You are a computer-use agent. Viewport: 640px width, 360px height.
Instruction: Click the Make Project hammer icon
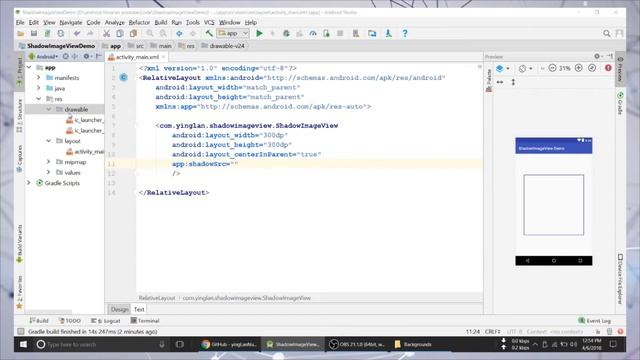pyautogui.click(x=209, y=33)
